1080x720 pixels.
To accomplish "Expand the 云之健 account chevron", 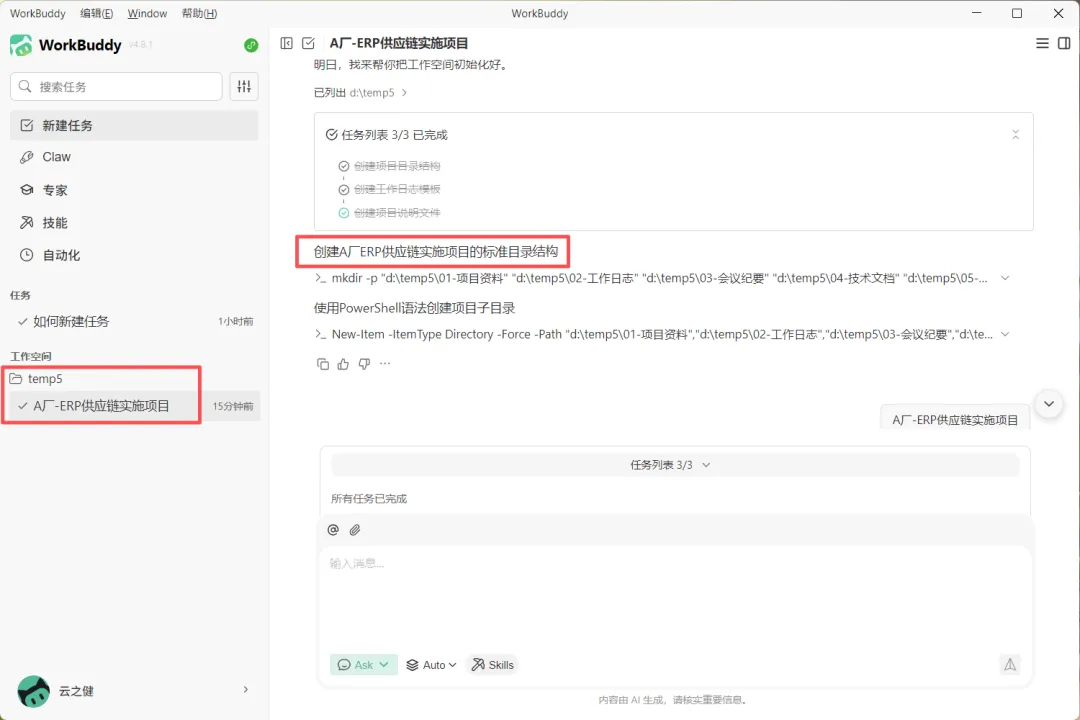I will coord(246,690).
